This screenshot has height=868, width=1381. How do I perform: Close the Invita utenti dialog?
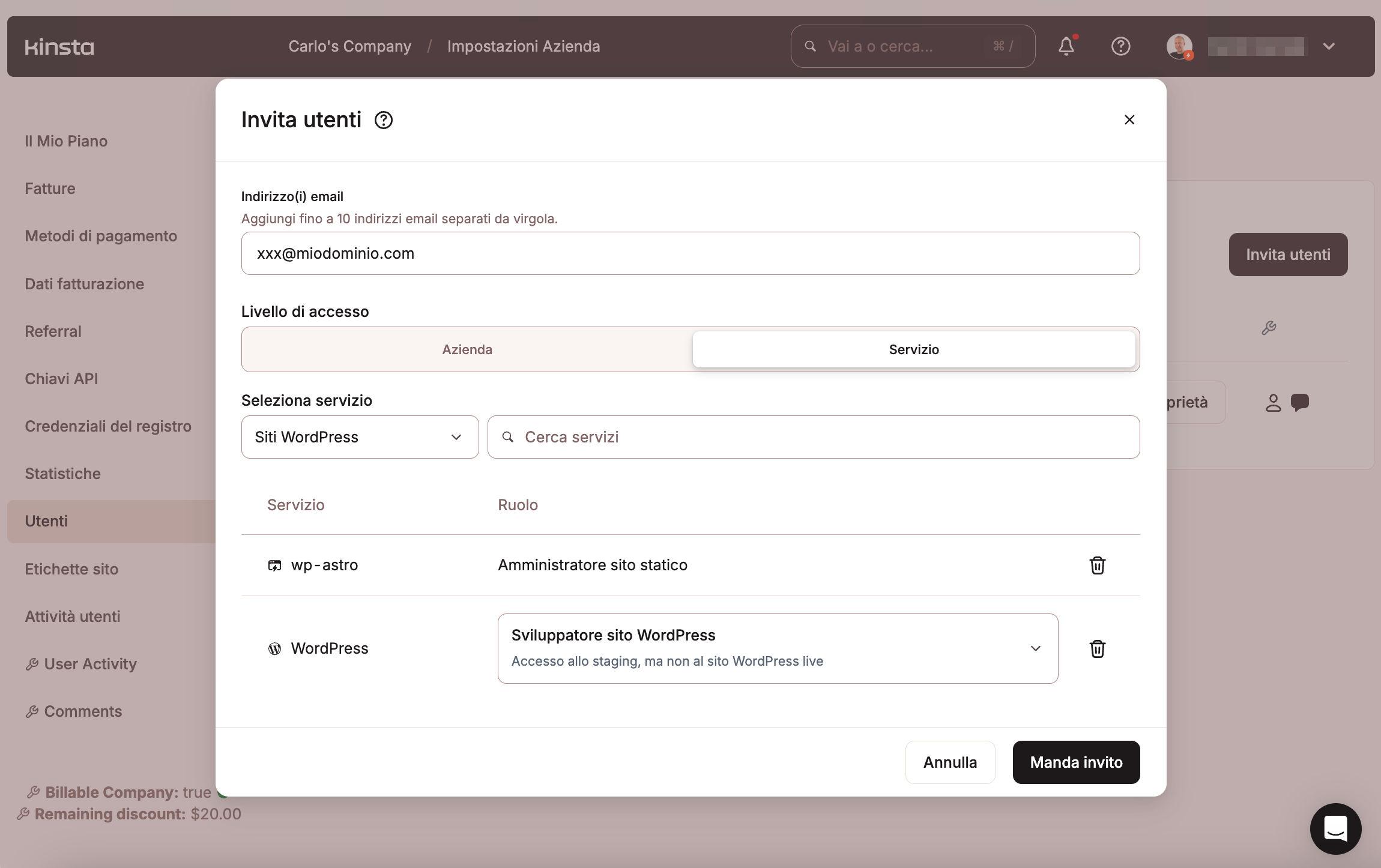click(x=1129, y=119)
